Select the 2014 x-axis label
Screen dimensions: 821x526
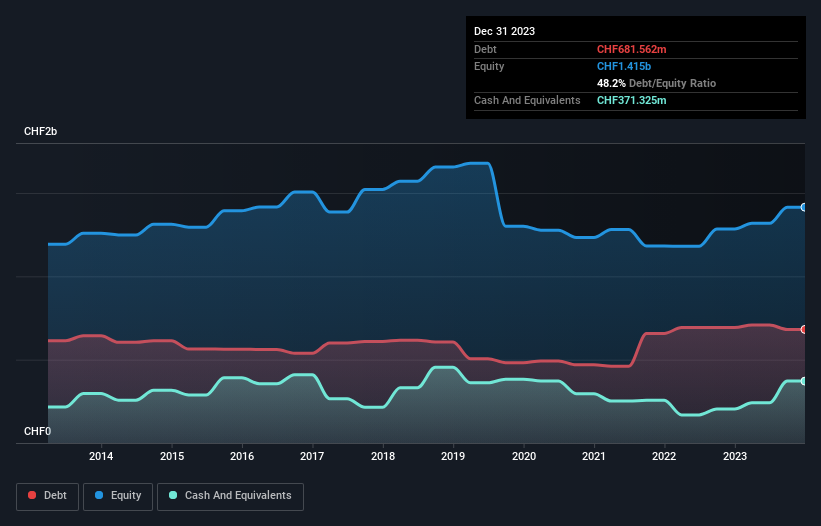pyautogui.click(x=101, y=458)
